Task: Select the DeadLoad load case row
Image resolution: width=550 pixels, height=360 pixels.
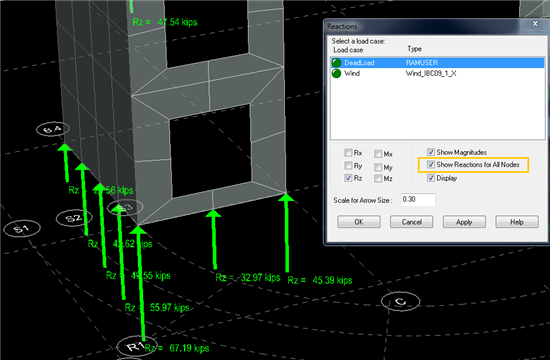Action: [437, 63]
